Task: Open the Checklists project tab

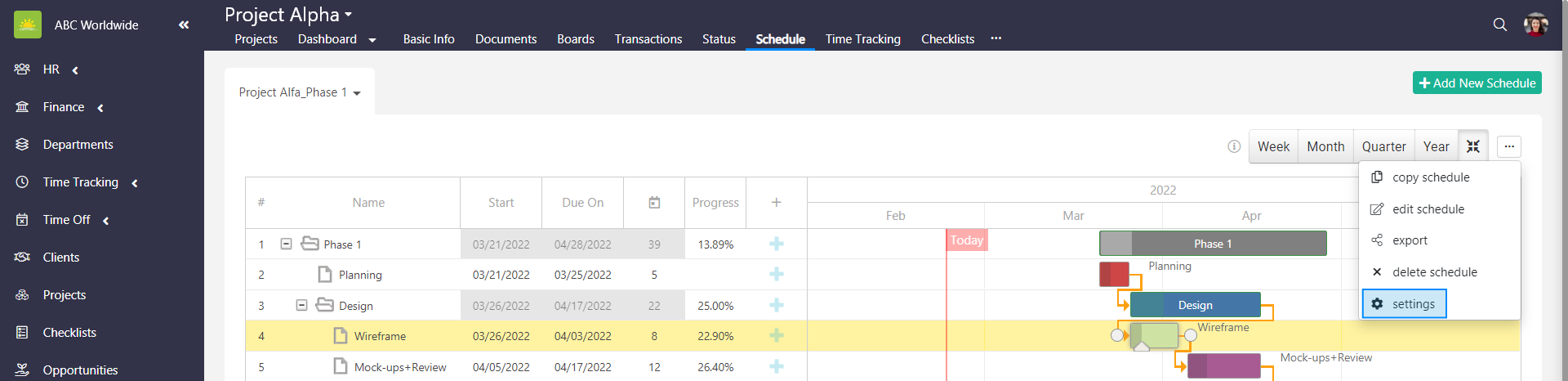Action: [947, 39]
